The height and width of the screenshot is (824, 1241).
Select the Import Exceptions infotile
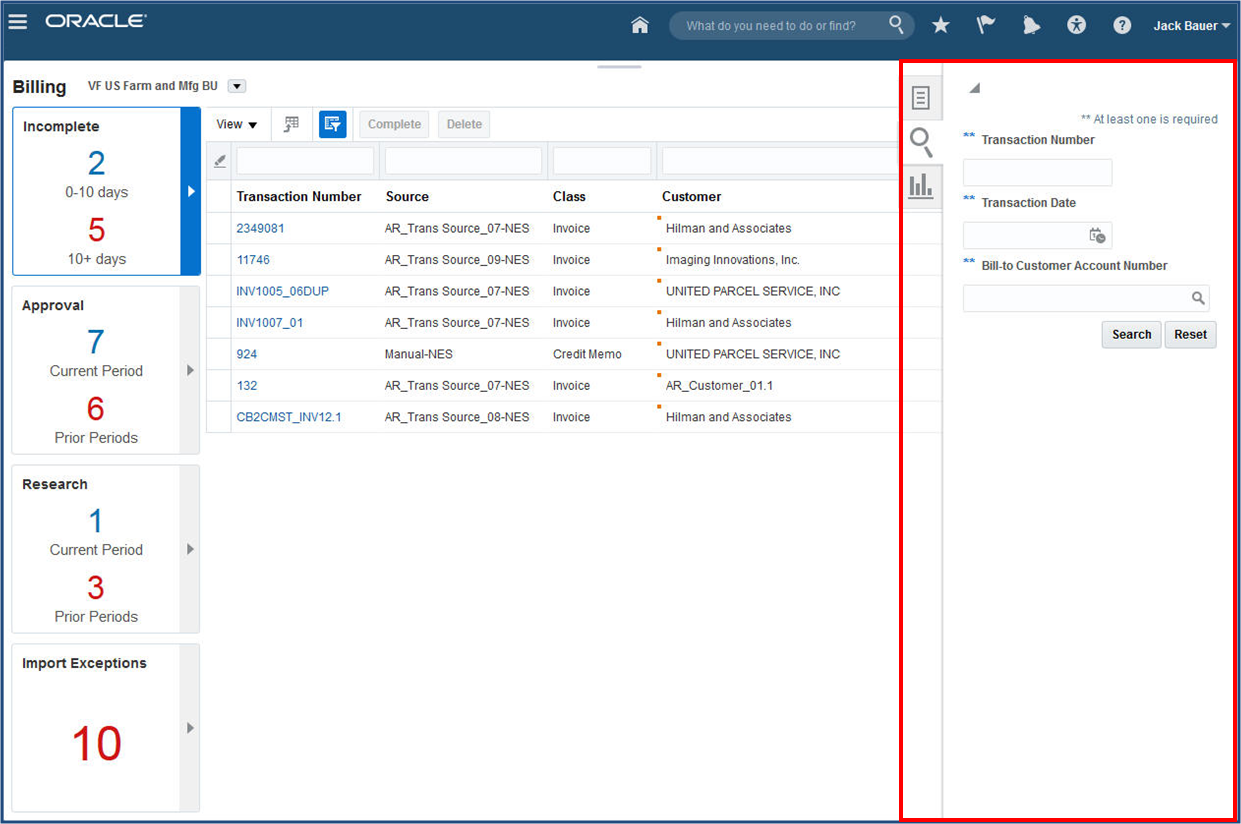pyautogui.click(x=96, y=727)
